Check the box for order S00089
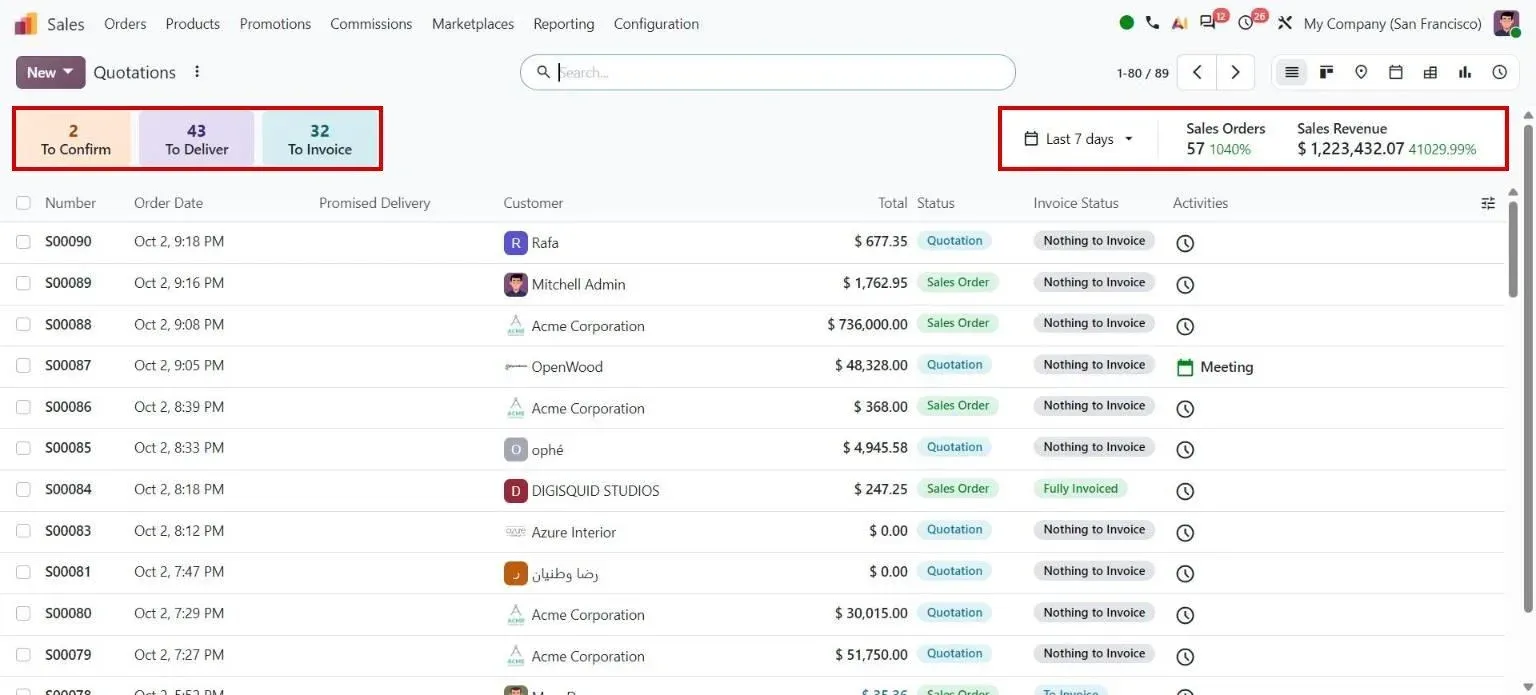 click(x=23, y=283)
